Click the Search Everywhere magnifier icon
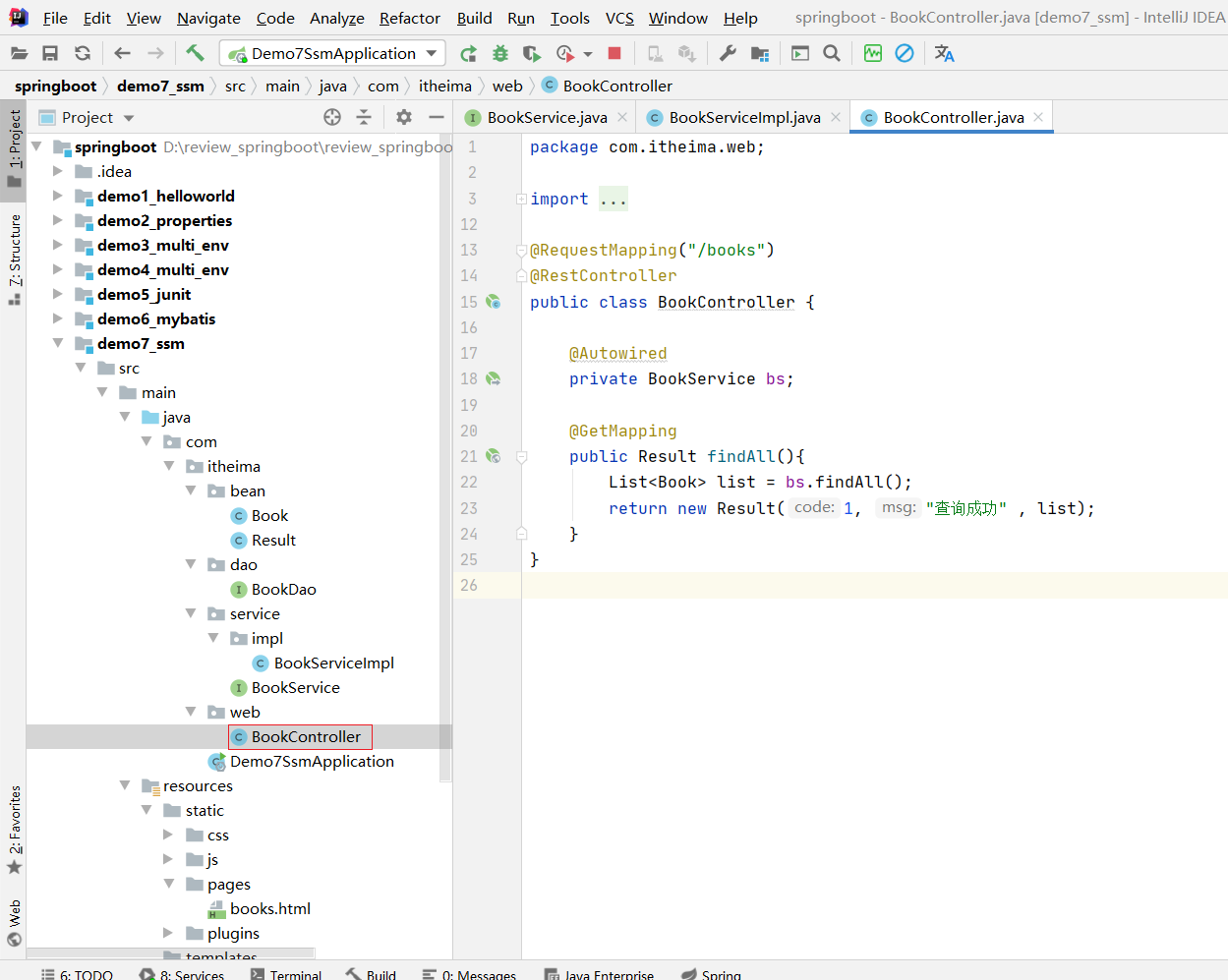Screen dimensions: 1228x980 (x=832, y=53)
